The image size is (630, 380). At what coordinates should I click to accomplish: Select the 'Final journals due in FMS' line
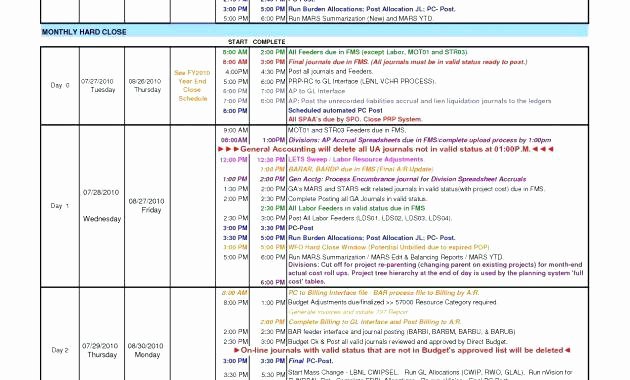[x=408, y=62]
